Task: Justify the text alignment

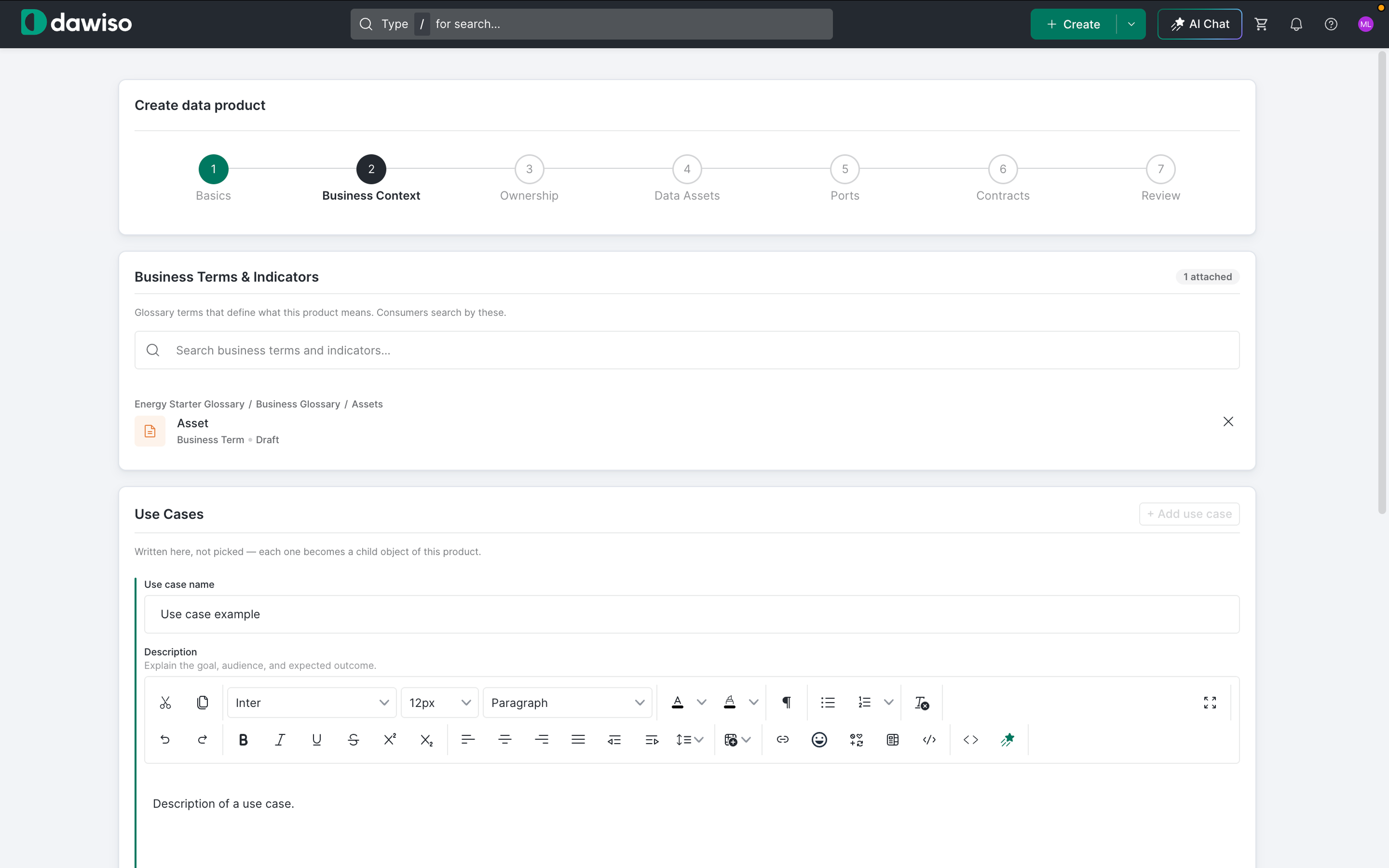Action: tap(578, 739)
